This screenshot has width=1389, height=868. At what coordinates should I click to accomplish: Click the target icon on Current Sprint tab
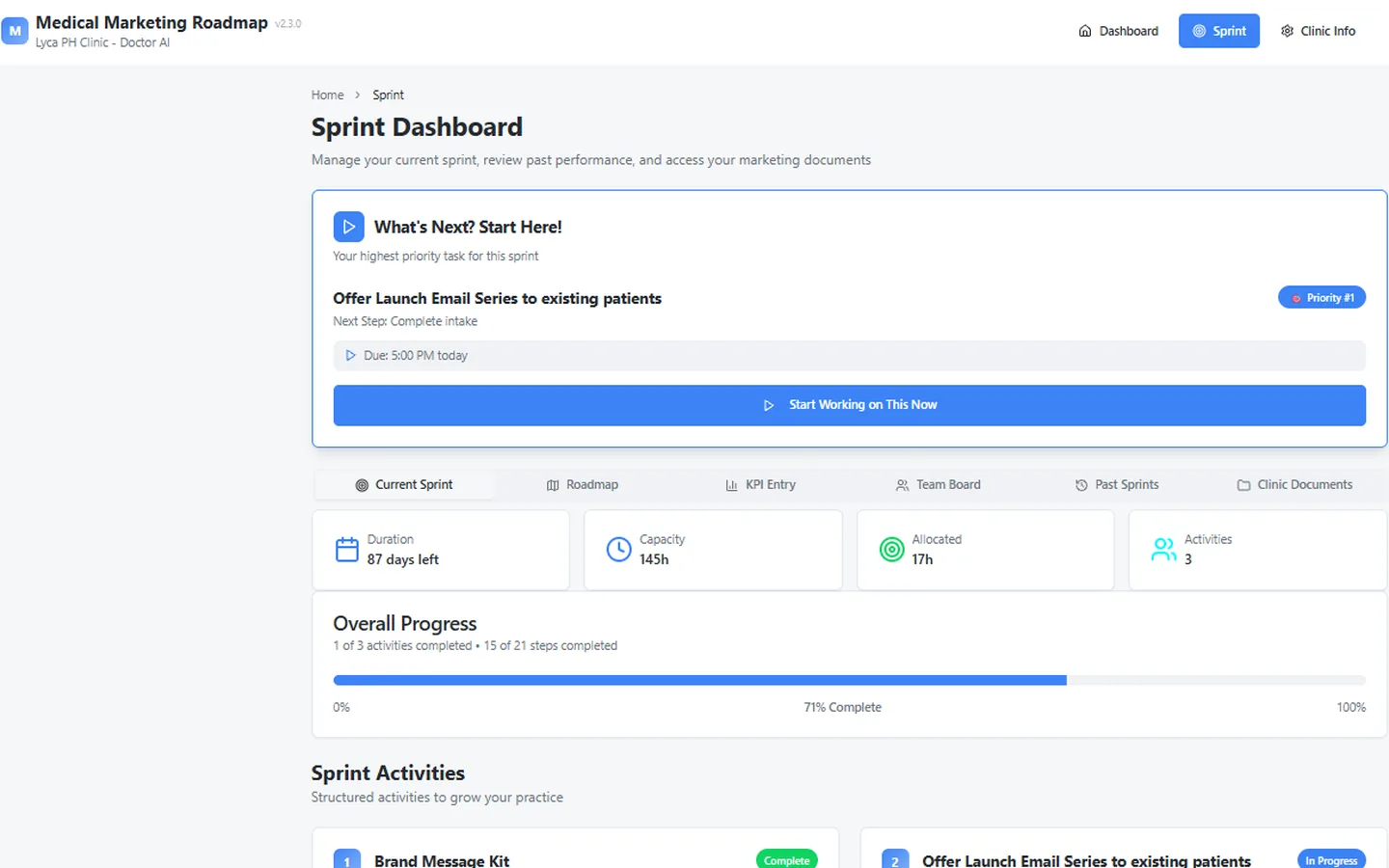click(362, 485)
